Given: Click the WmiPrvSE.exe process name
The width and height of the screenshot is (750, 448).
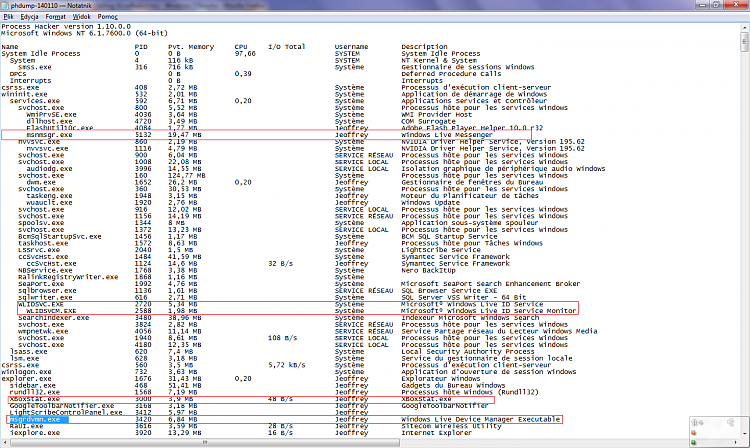Looking at the screenshot, I should [x=51, y=115].
